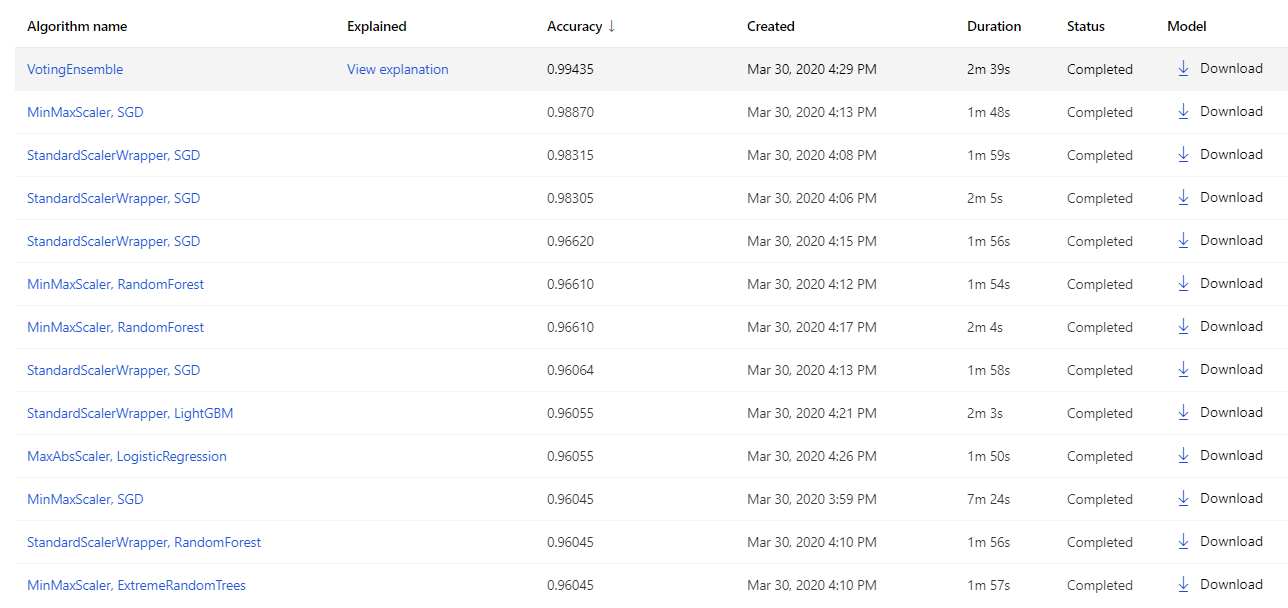Open the VotingEnsemble run details
The width and height of the screenshot is (1288, 608).
click(75, 69)
